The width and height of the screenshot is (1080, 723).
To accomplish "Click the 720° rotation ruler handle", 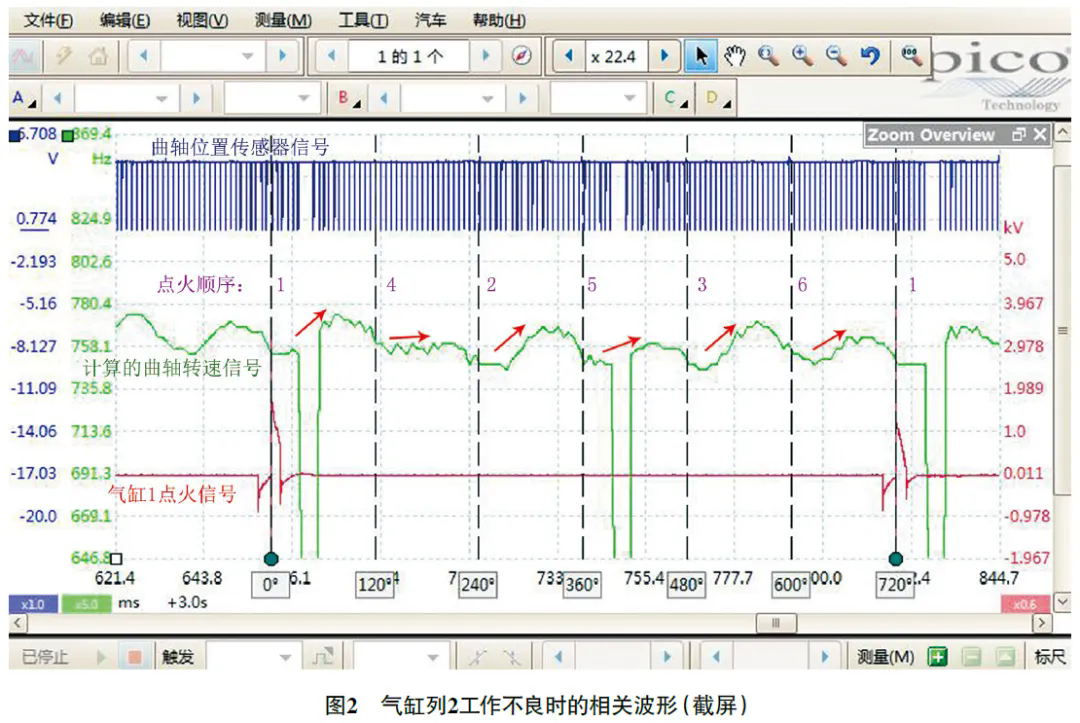I will [x=895, y=558].
